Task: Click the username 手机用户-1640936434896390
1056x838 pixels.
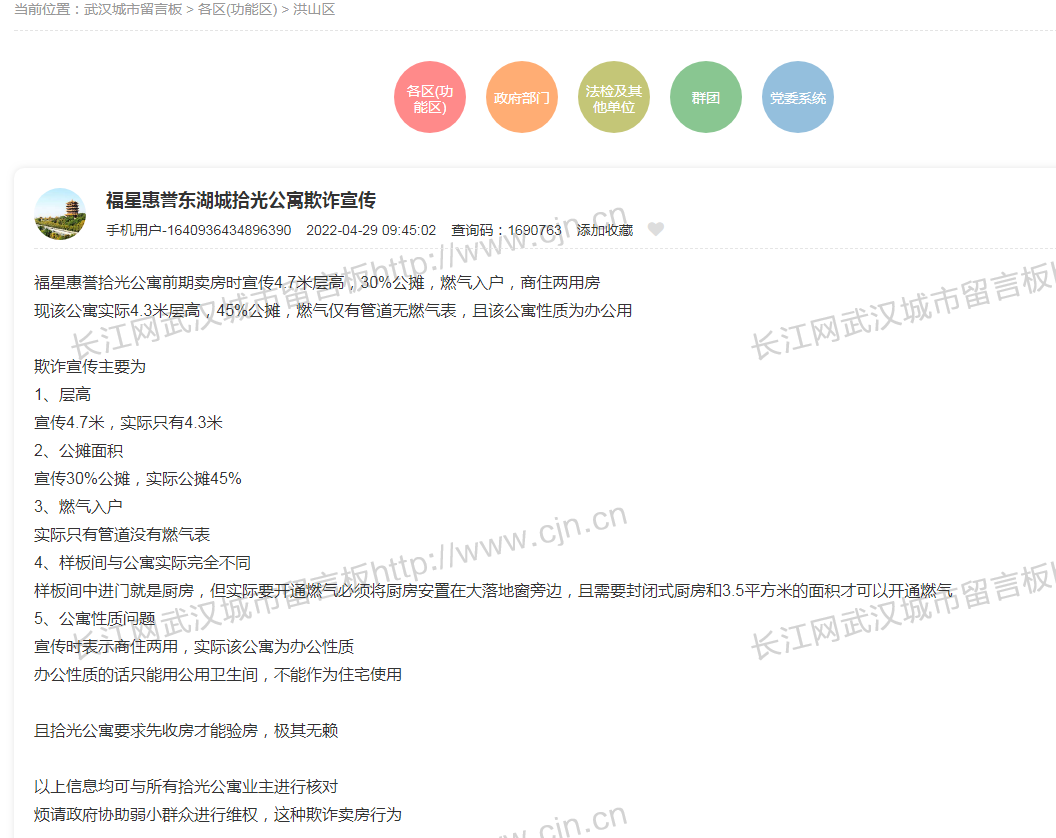Action: [199, 230]
